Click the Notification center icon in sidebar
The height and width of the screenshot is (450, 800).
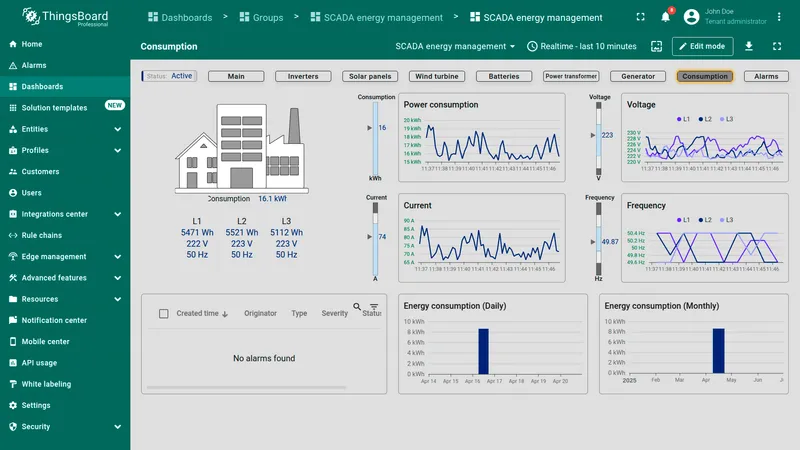coord(13,320)
